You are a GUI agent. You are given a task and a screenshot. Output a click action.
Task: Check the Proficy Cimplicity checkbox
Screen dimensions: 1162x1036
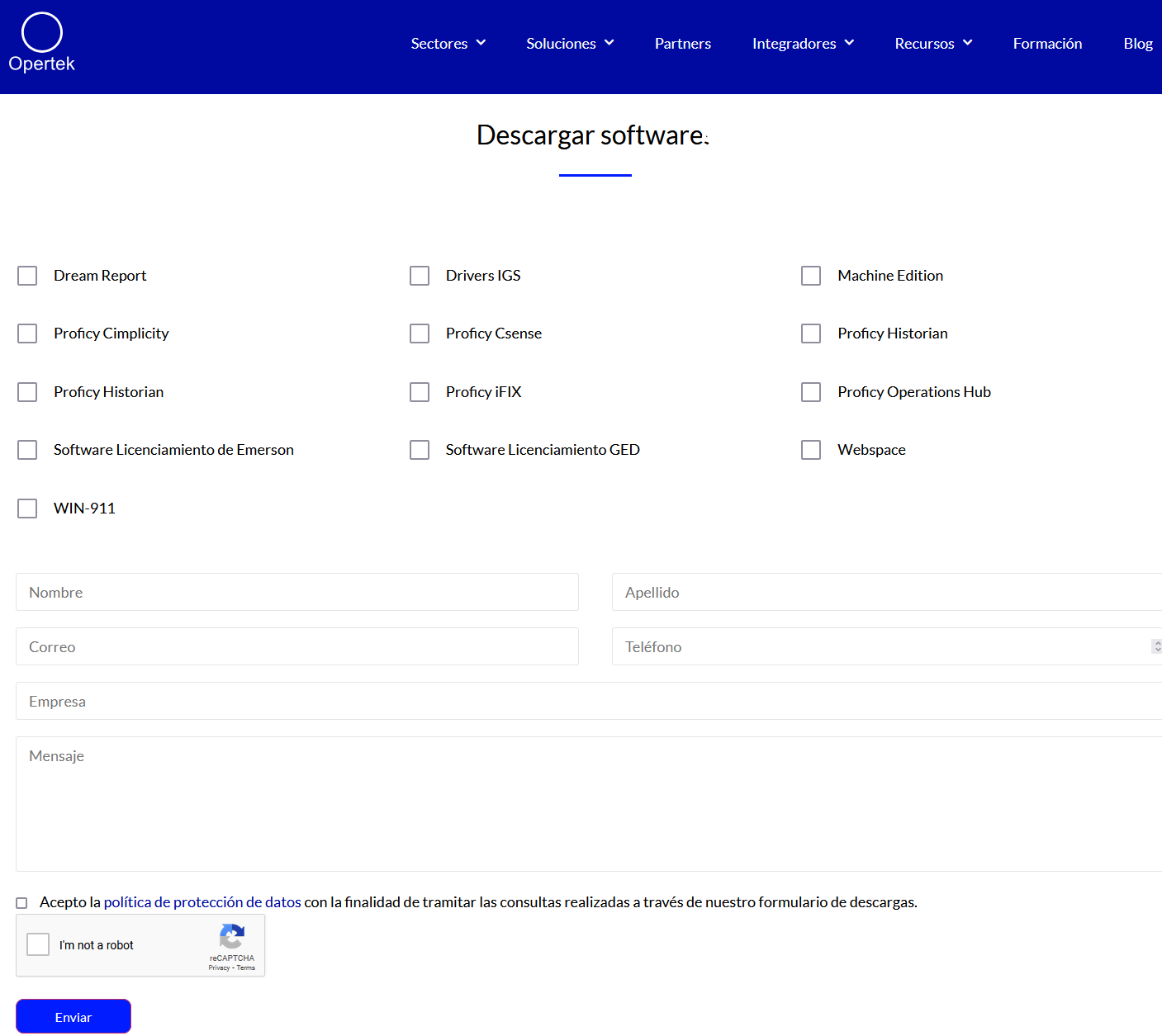coord(27,334)
